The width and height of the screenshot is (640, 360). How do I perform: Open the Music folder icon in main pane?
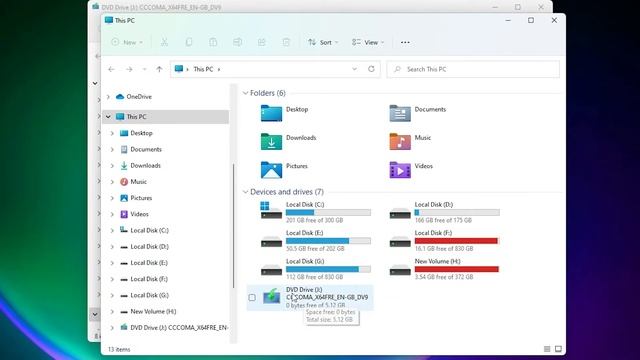tap(400, 142)
